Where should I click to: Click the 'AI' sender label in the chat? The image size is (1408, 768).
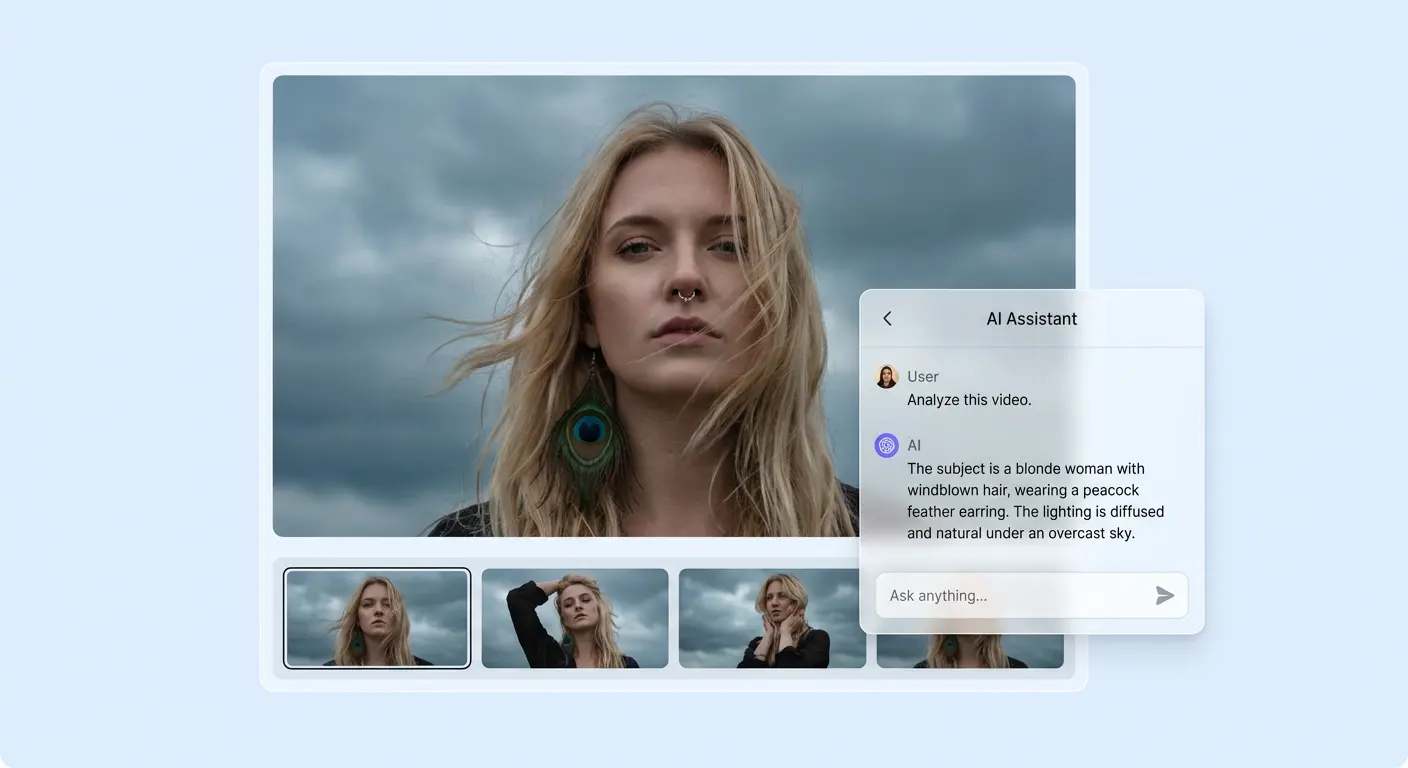click(913, 445)
